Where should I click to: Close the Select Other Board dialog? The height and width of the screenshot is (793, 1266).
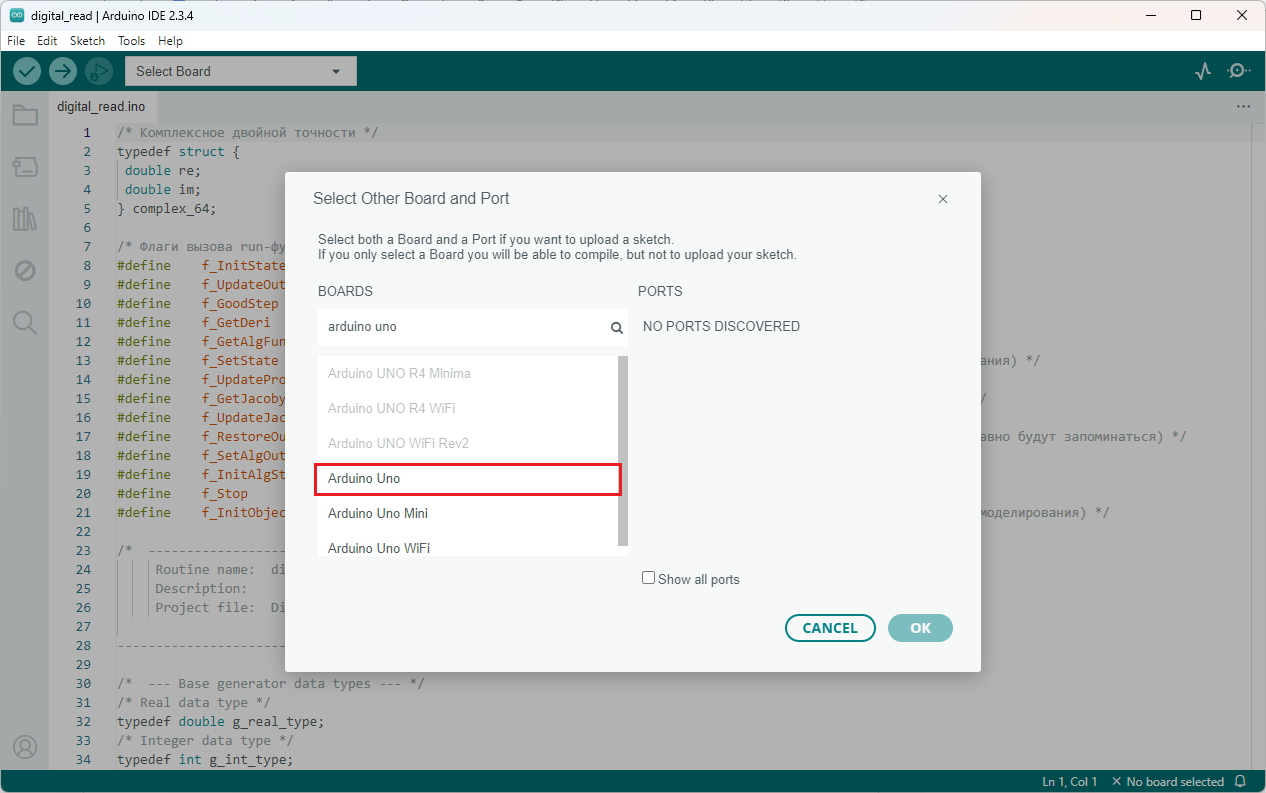coord(942,199)
